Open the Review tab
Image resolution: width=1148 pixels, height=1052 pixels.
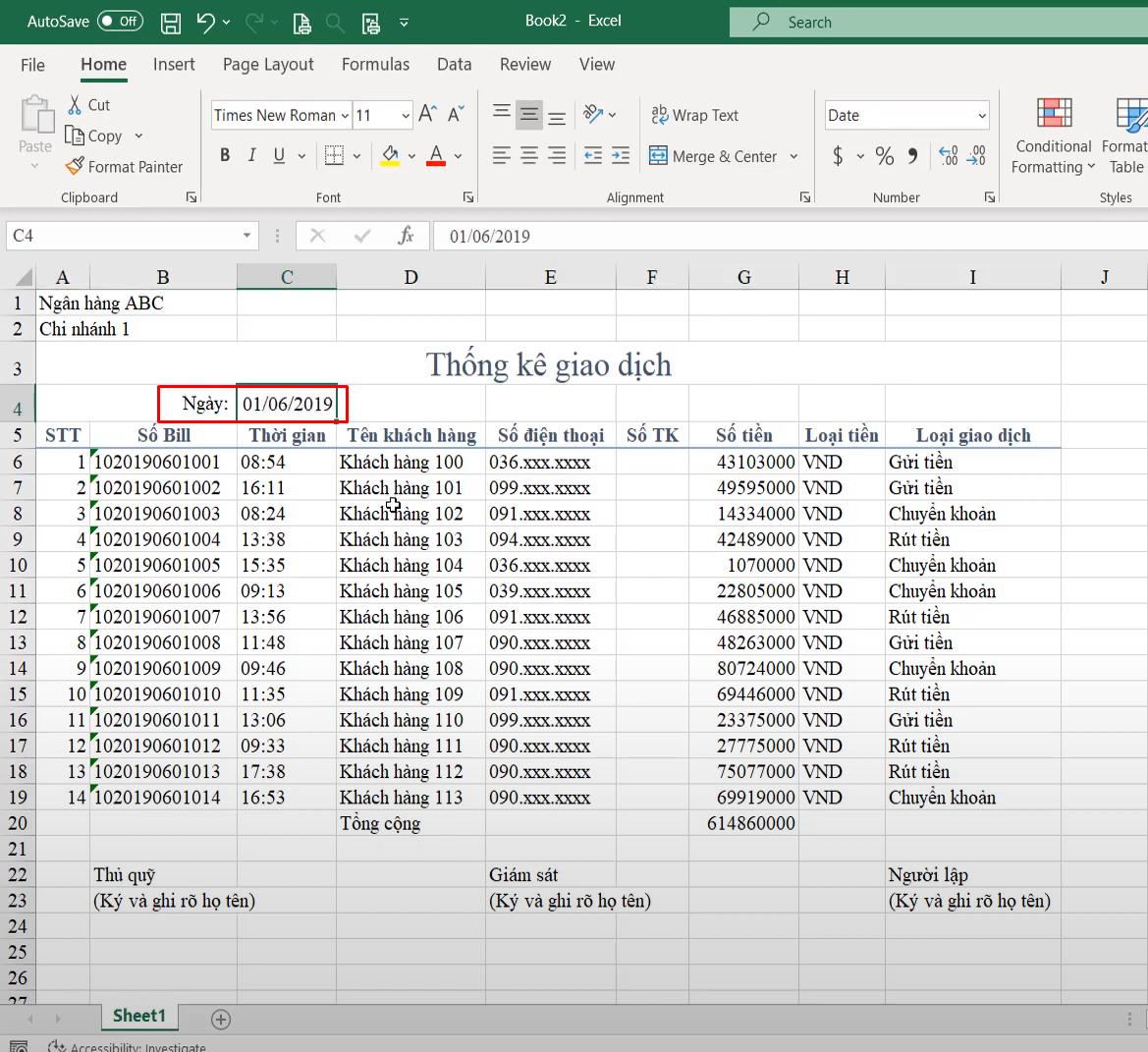524,64
